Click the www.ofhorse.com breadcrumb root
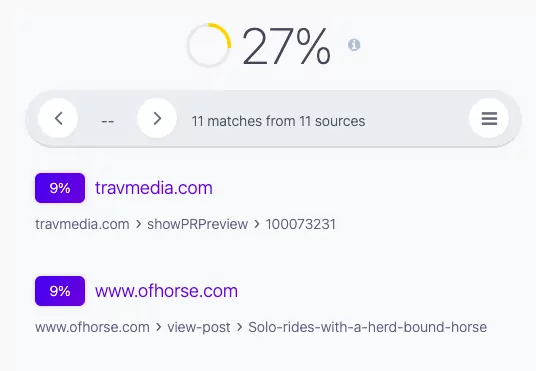Screen dimensions: 536x371 click(x=92, y=327)
